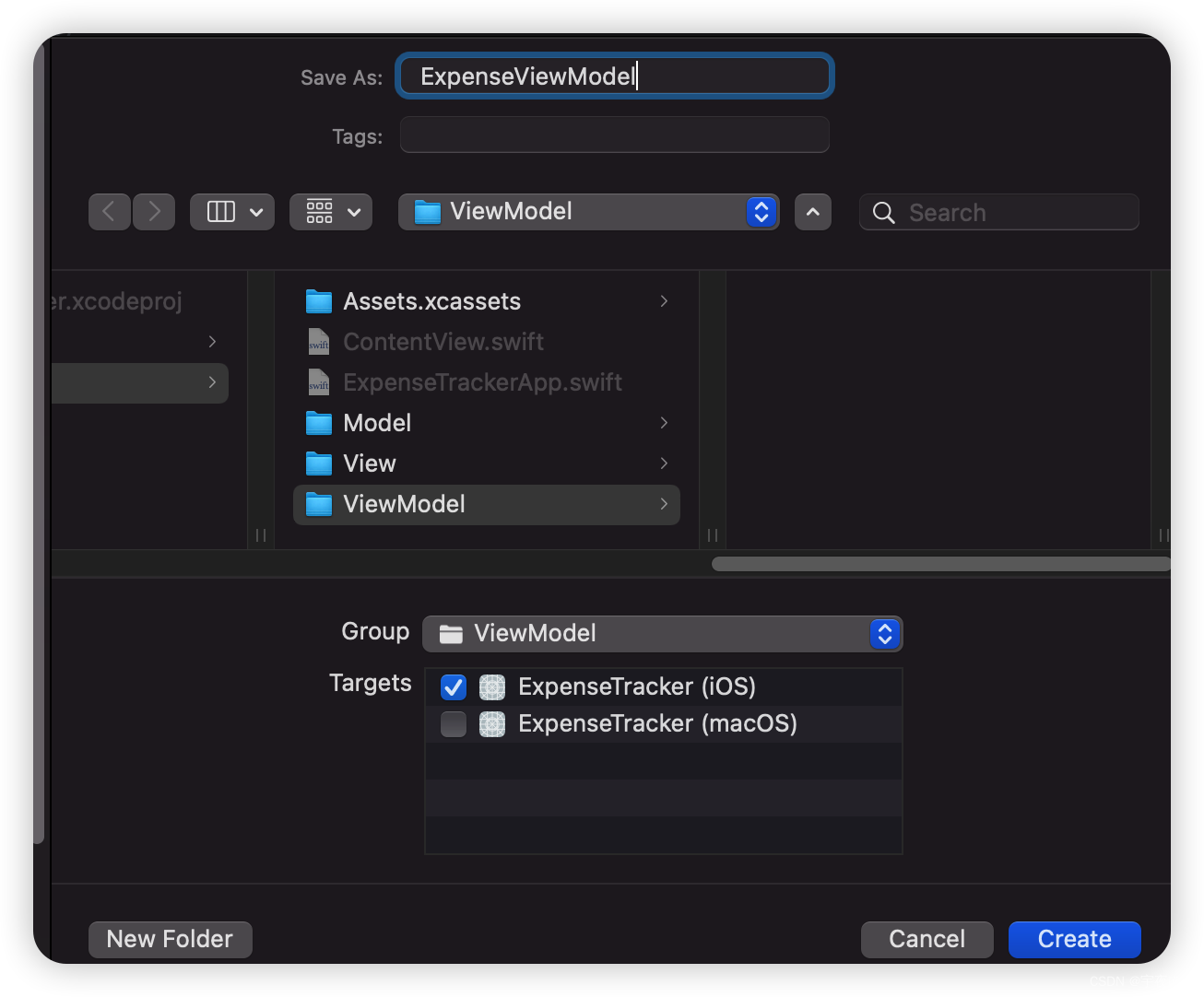Expand the Model folder chevron
Viewport: 1204px width, 997px height.
pos(664,423)
